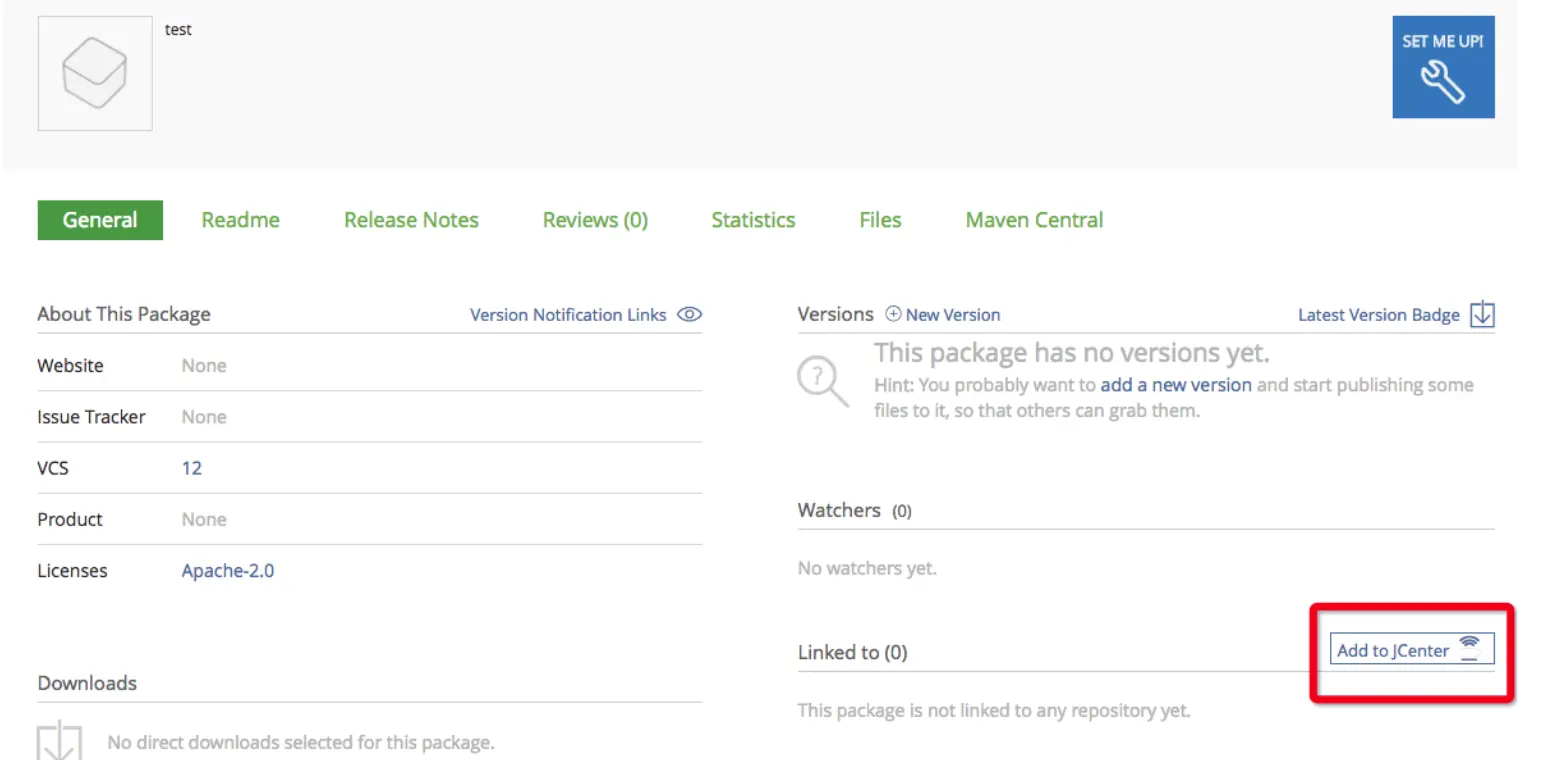The image size is (1555, 760).
Task: Click the Website value 'None'
Action: point(204,366)
